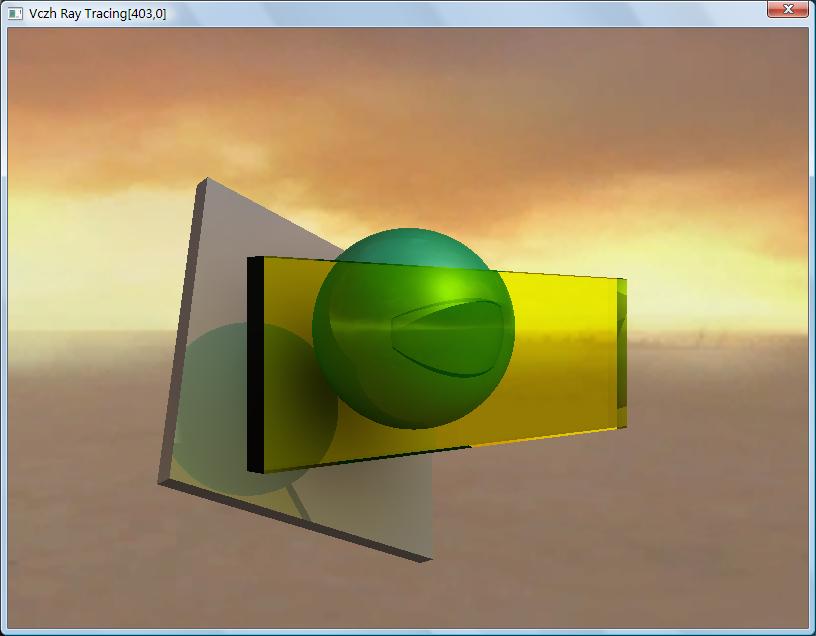
Task: Click the dark bottom frame edge of the gray mirror
Action: 295,521
